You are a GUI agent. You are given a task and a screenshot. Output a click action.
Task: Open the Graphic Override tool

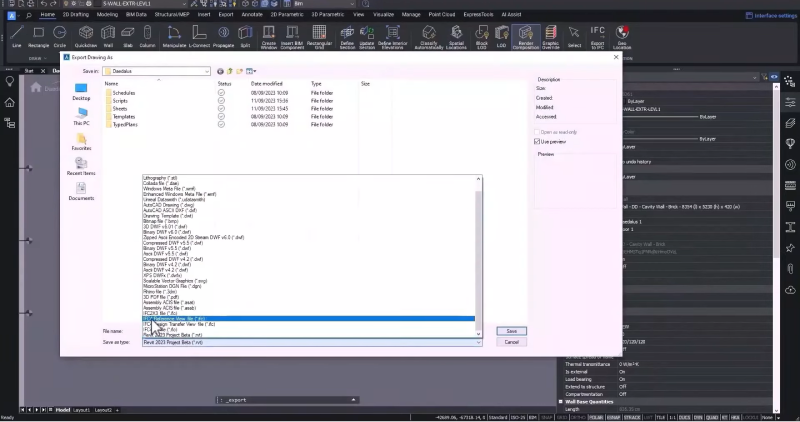point(551,37)
